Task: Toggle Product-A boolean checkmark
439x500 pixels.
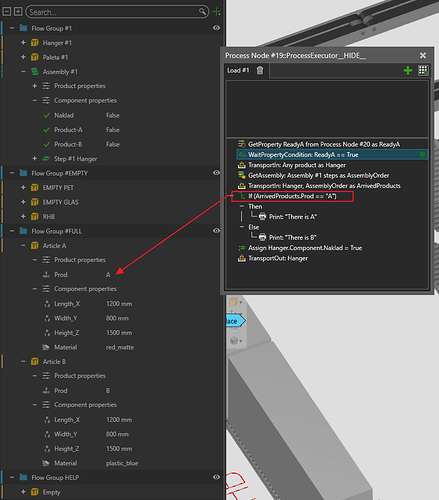Action: point(47,130)
